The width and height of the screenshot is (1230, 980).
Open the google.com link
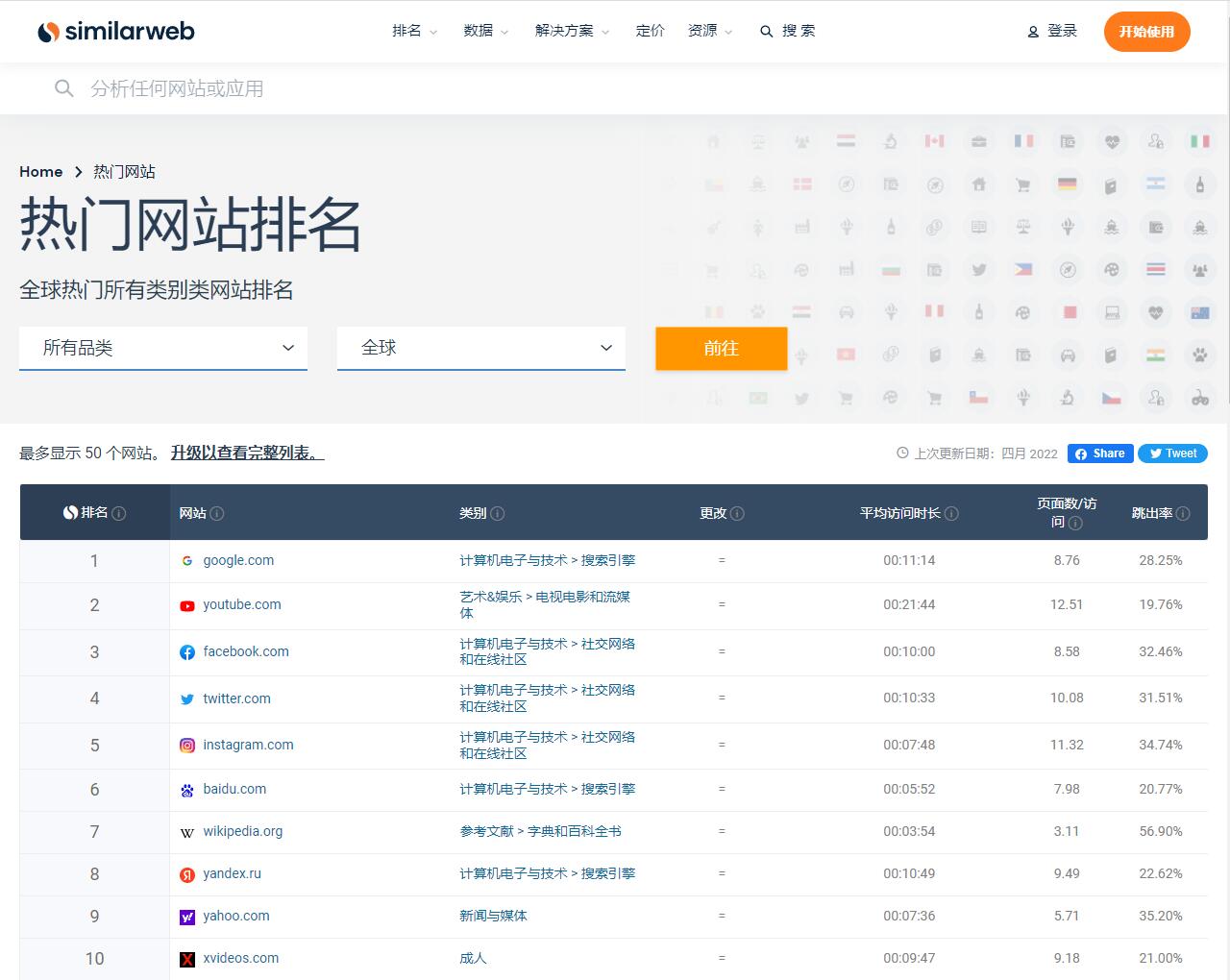(238, 560)
